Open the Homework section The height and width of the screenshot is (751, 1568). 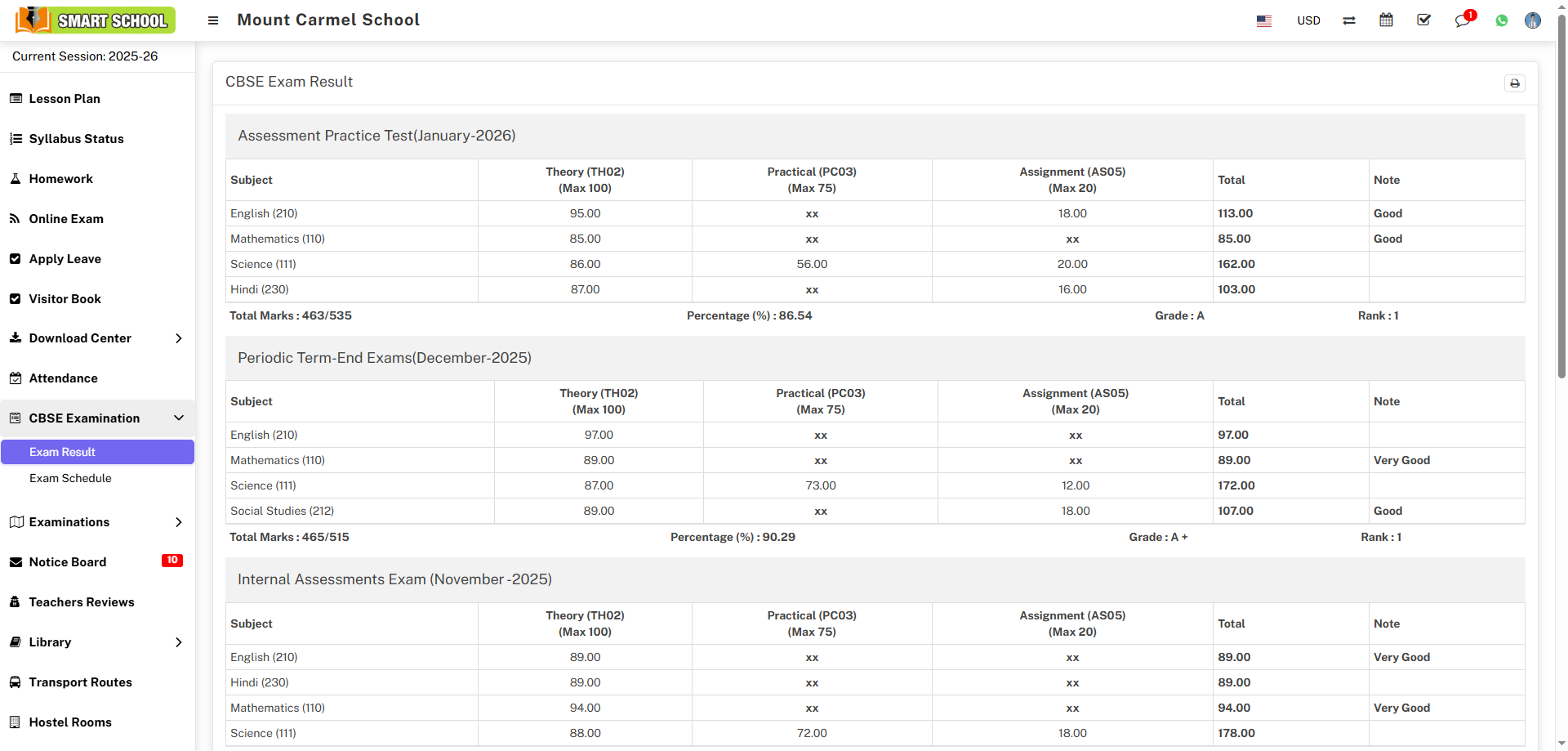click(61, 179)
